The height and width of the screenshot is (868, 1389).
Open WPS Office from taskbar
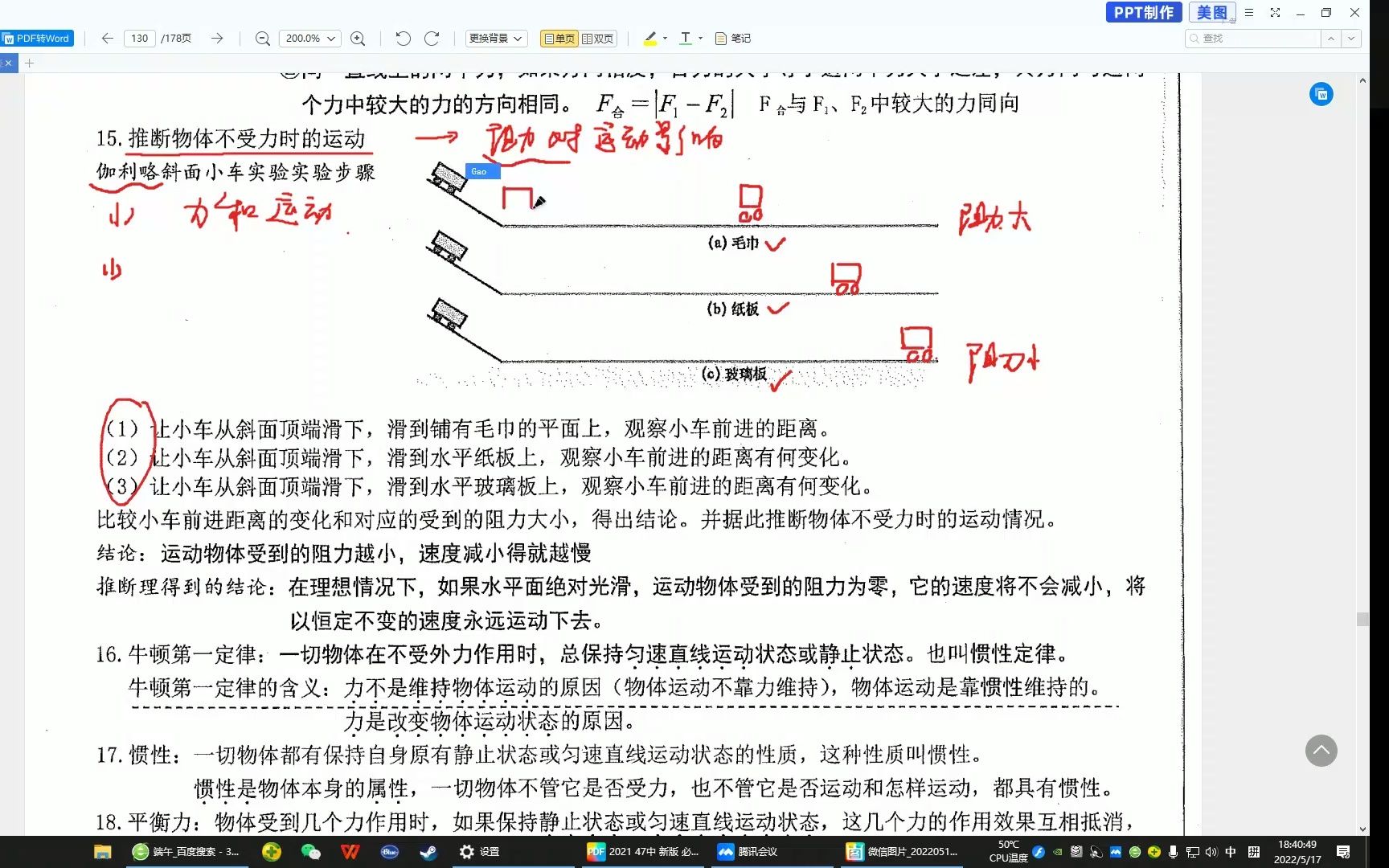(350, 852)
